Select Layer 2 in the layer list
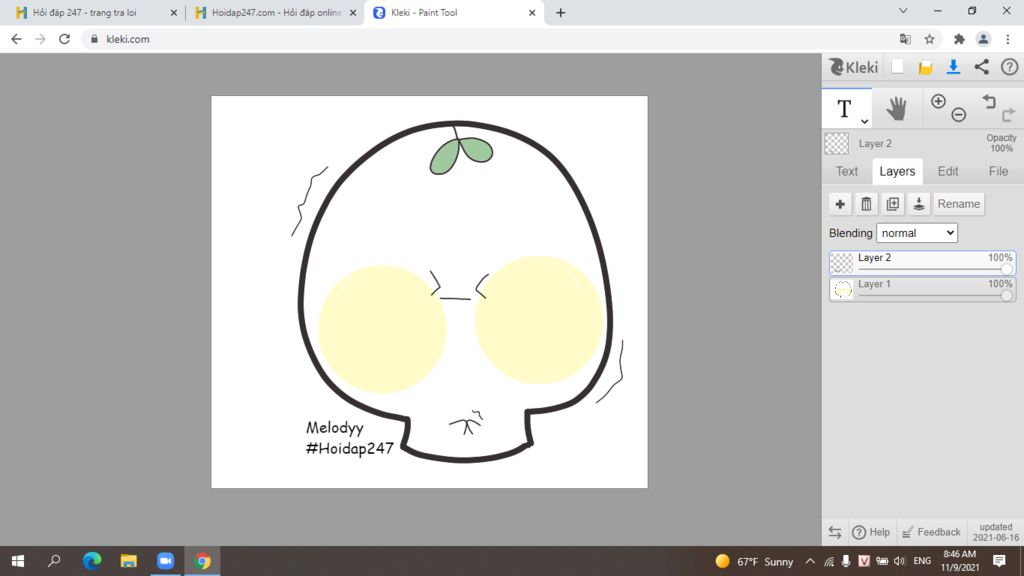Viewport: 1024px width, 576px height. click(923, 263)
